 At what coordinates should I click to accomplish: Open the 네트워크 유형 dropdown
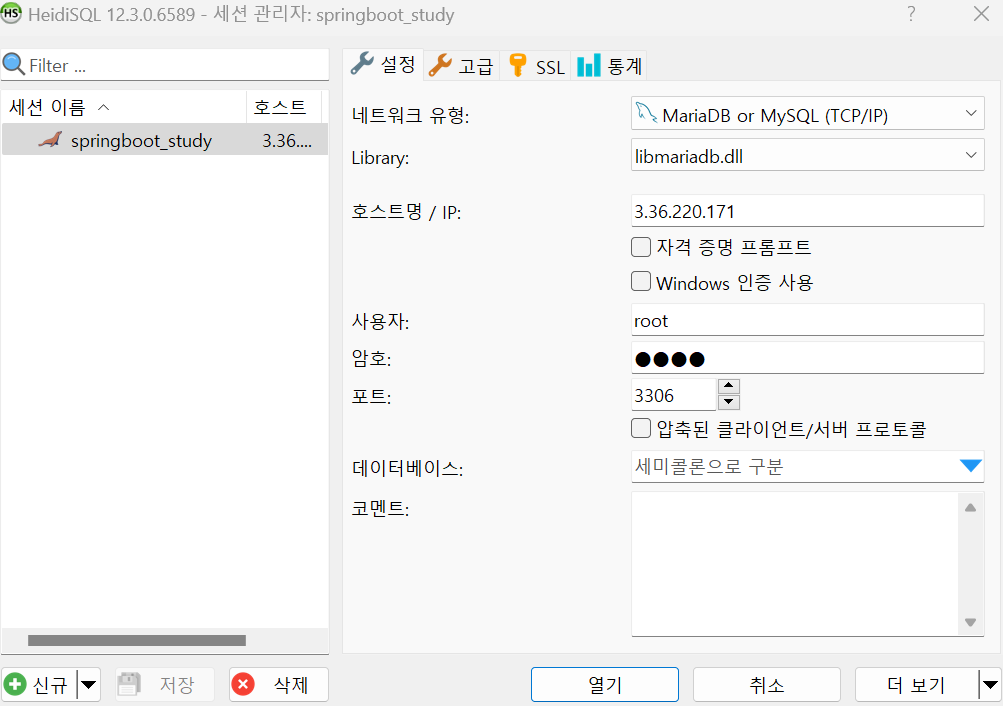(970, 113)
